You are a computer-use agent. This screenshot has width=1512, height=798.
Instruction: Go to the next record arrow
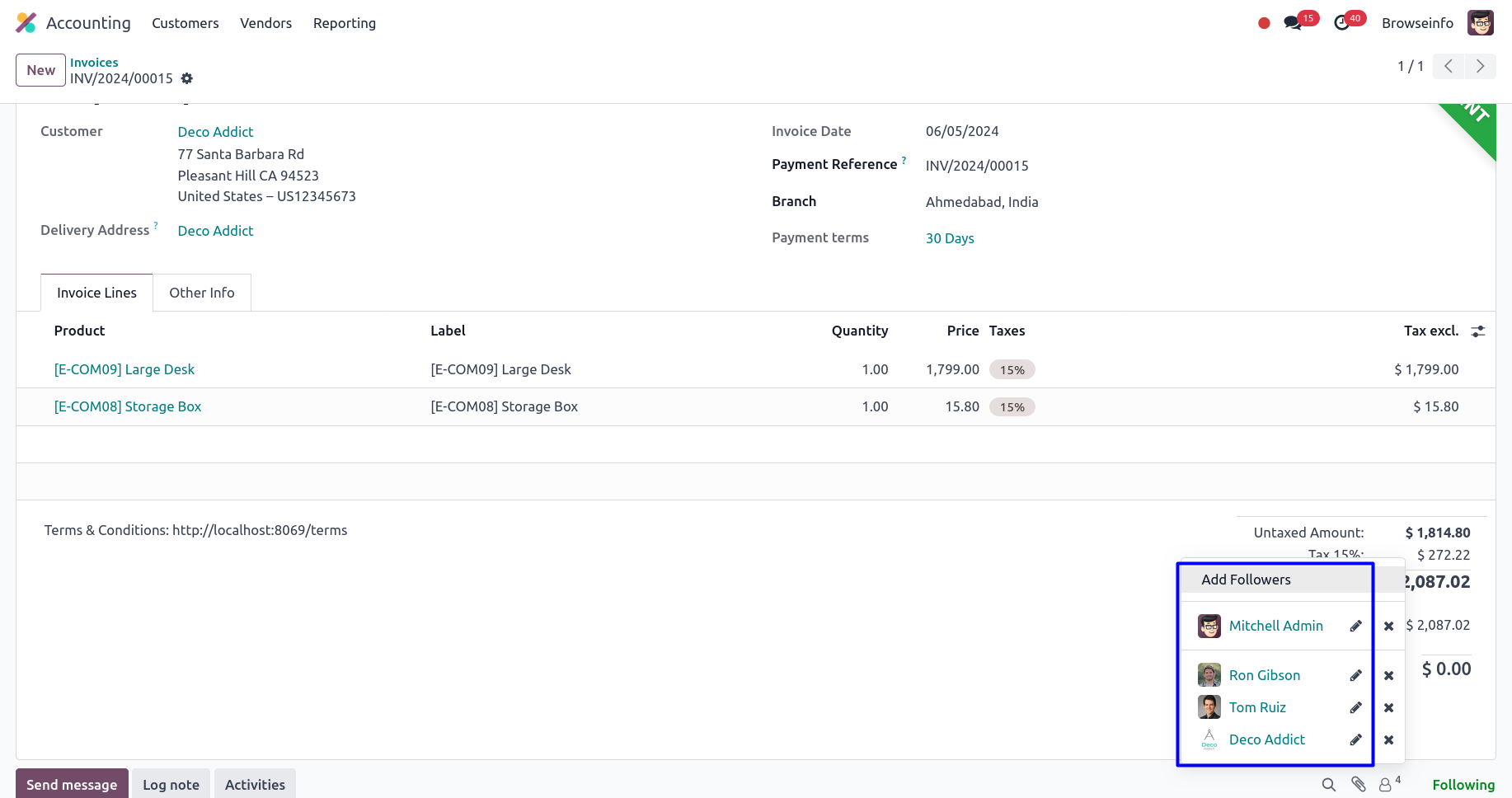1480,66
